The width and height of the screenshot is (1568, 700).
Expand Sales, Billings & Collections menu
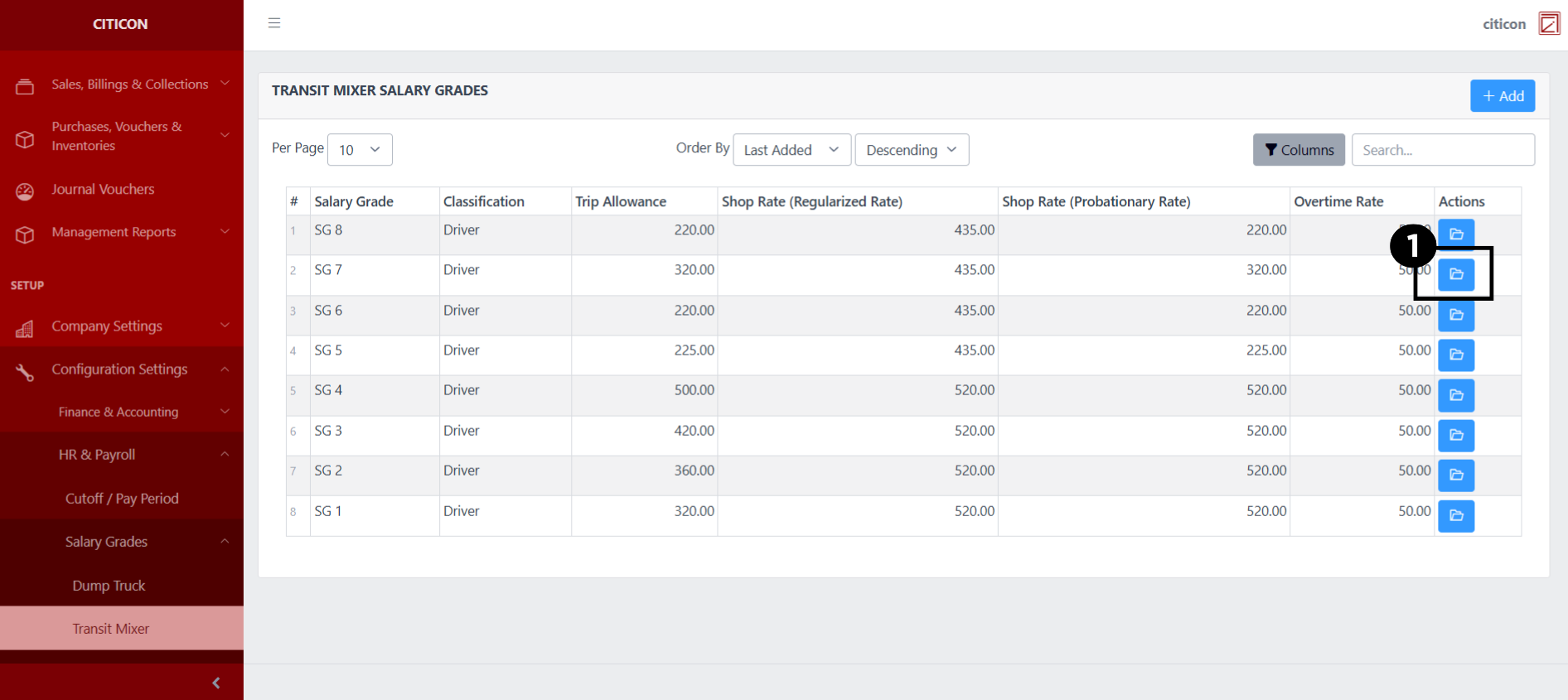pyautogui.click(x=122, y=84)
